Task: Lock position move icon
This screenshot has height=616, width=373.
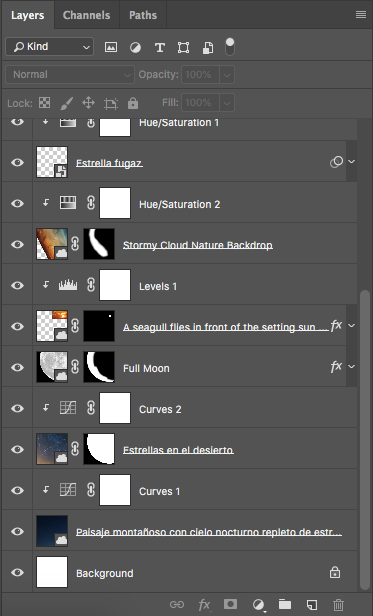Action: pyautogui.click(x=88, y=103)
